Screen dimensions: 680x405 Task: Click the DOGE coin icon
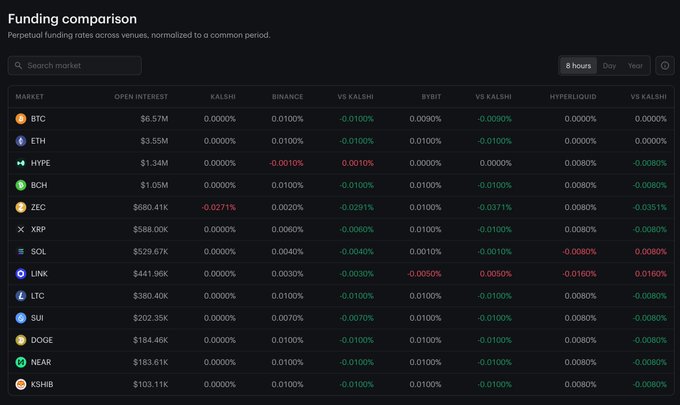pos(21,340)
